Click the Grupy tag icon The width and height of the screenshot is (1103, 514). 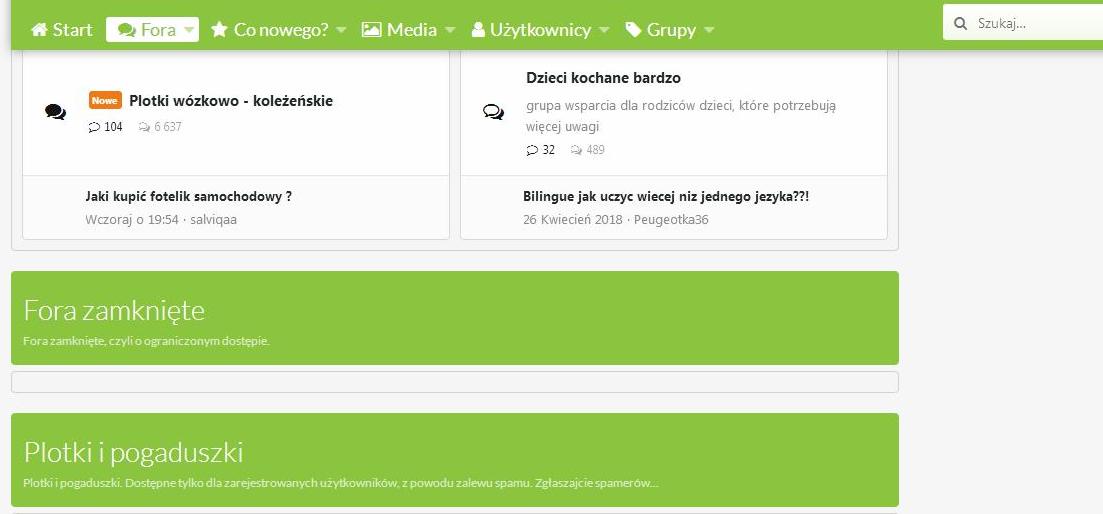coord(633,30)
